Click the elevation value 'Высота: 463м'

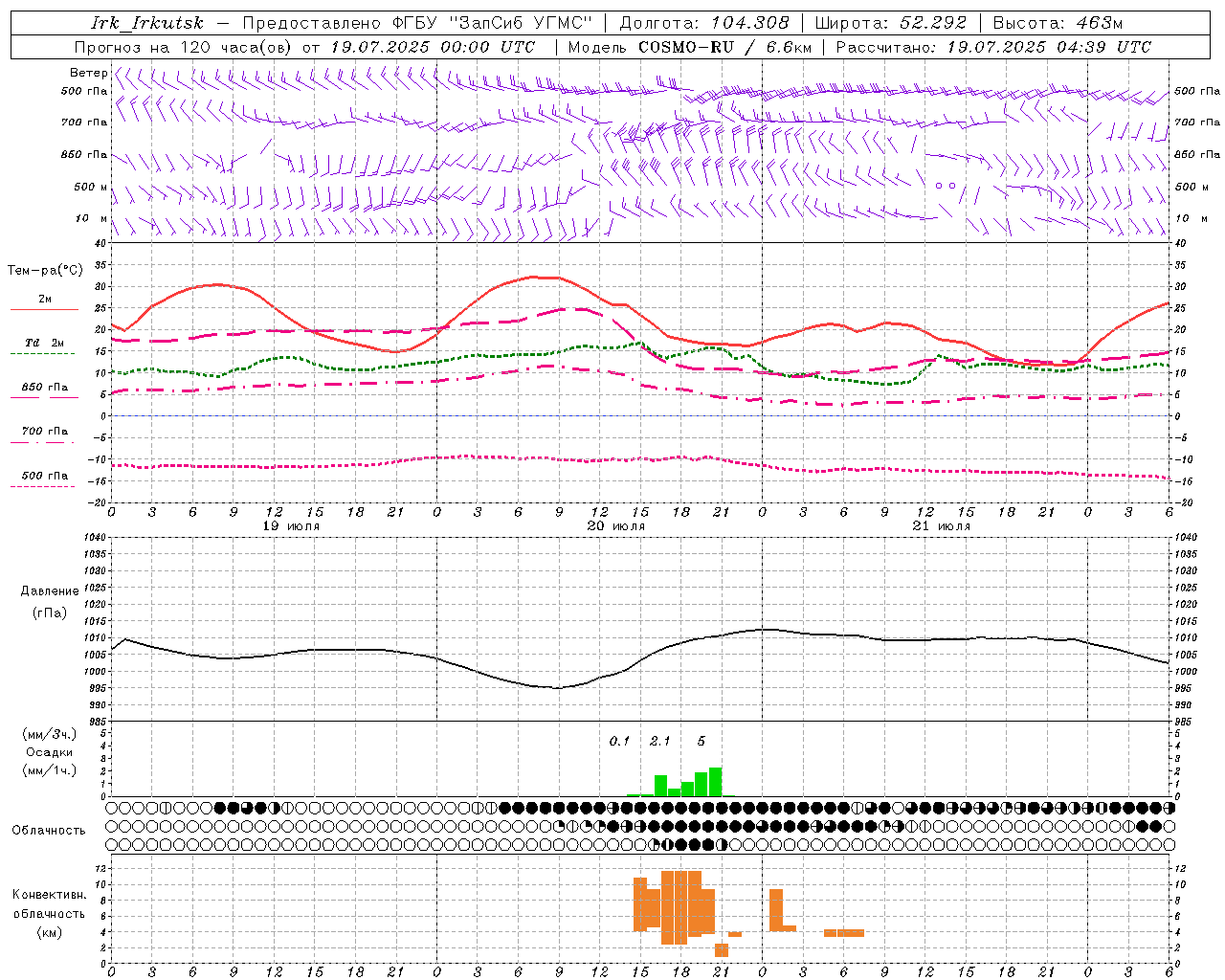click(1058, 23)
